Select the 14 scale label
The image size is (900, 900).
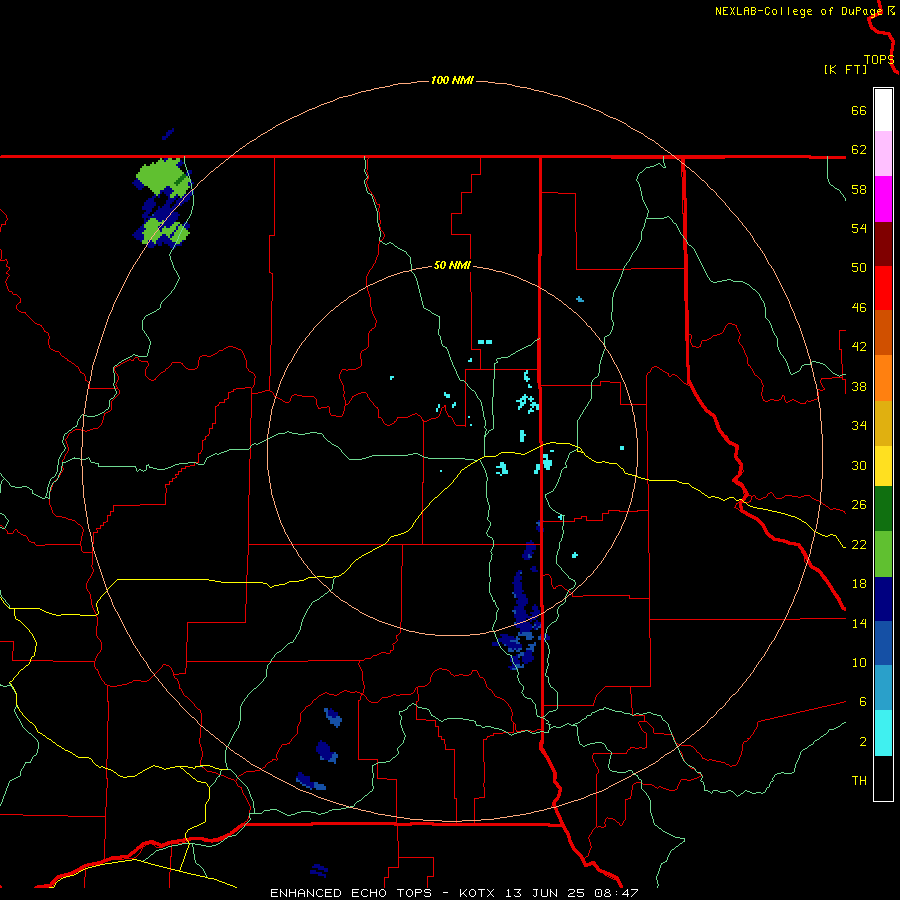(859, 623)
